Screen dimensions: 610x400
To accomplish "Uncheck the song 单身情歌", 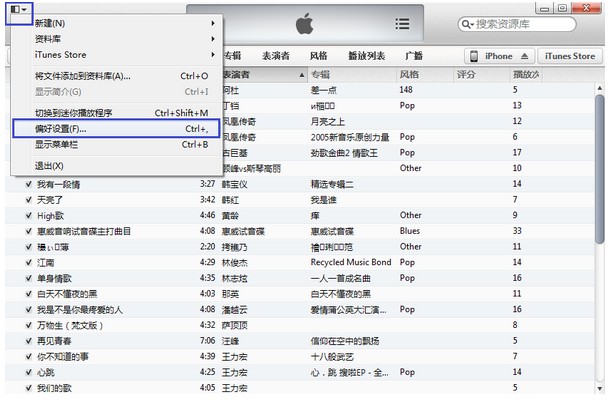I will click(x=28, y=278).
